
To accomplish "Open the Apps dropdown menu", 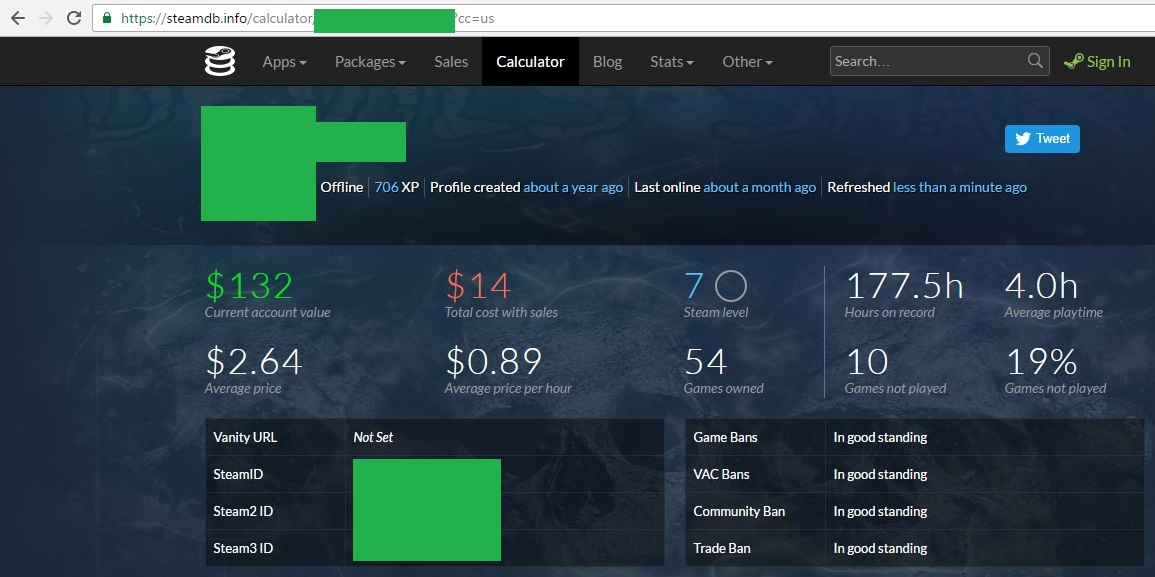I will pyautogui.click(x=284, y=61).
